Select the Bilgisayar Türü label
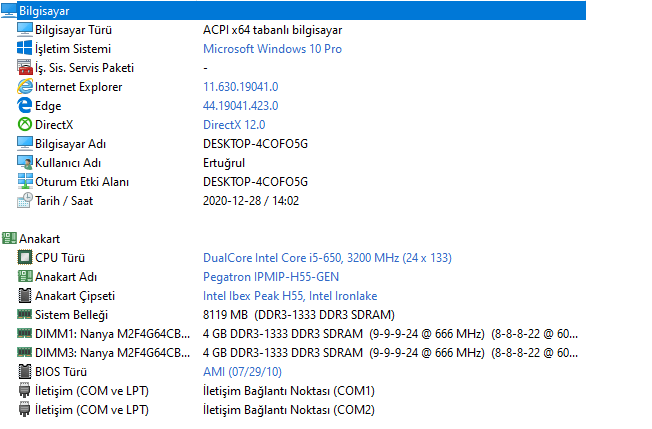Image resolution: width=652 pixels, height=429 pixels. pos(73,30)
